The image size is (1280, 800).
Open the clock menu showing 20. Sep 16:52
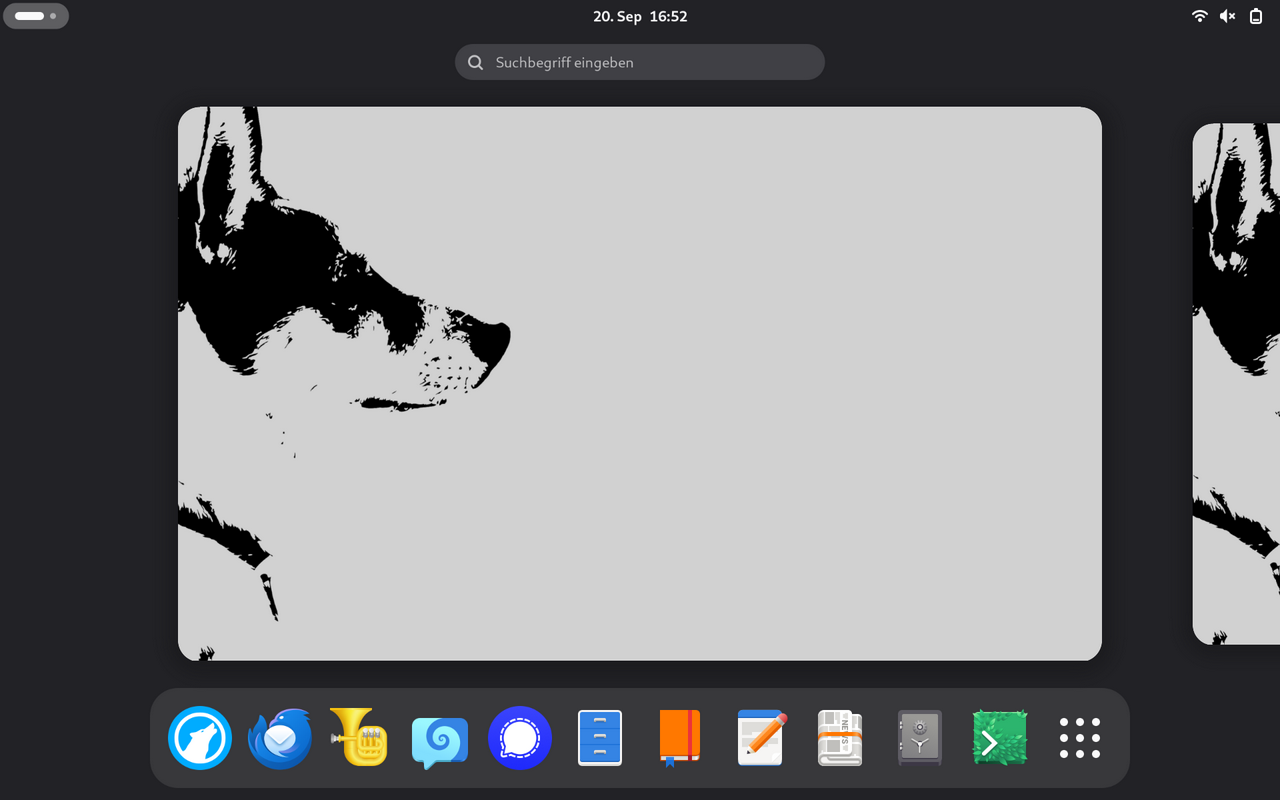(640, 16)
